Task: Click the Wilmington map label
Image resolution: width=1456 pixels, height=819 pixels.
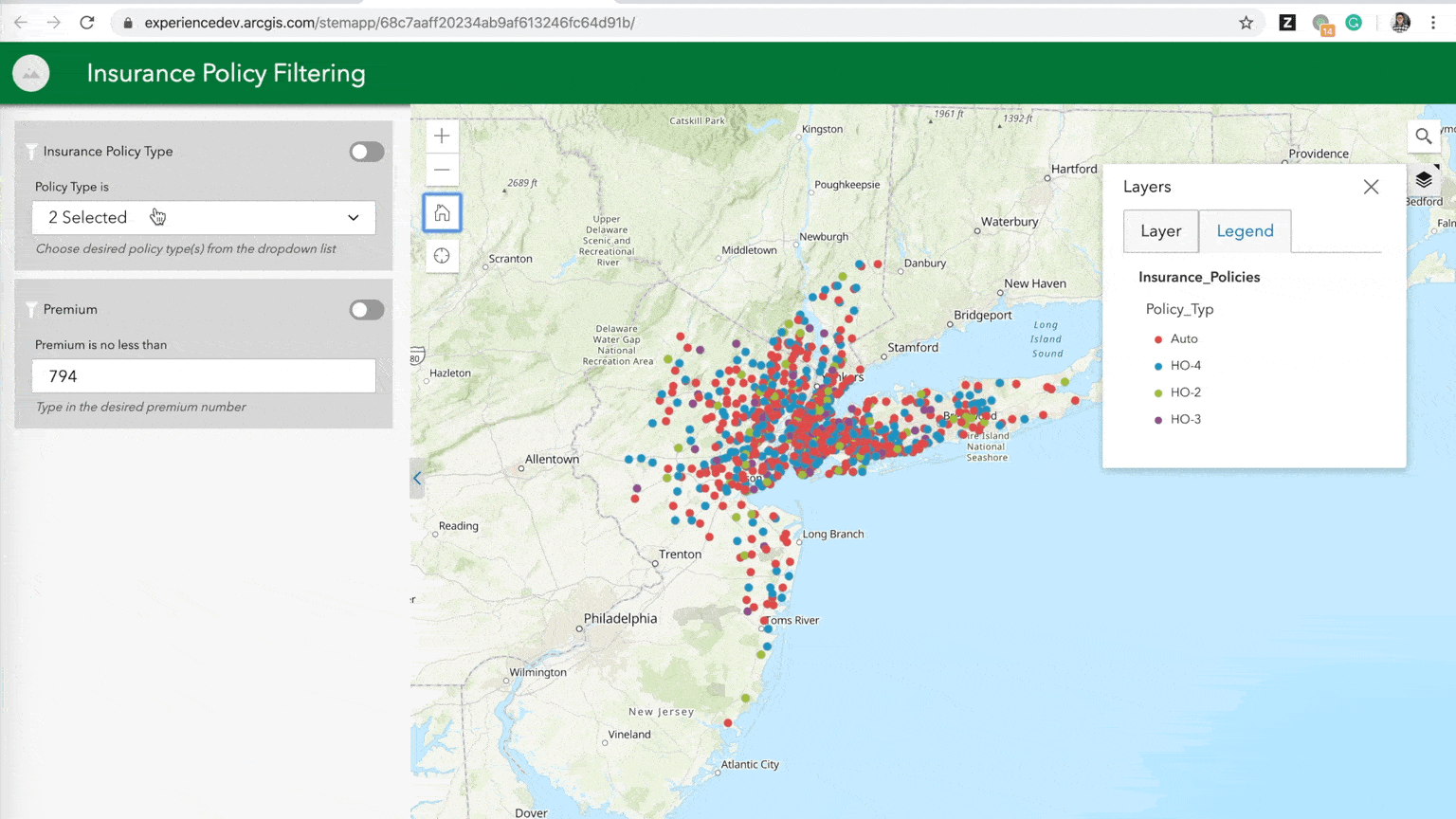Action: (x=537, y=673)
